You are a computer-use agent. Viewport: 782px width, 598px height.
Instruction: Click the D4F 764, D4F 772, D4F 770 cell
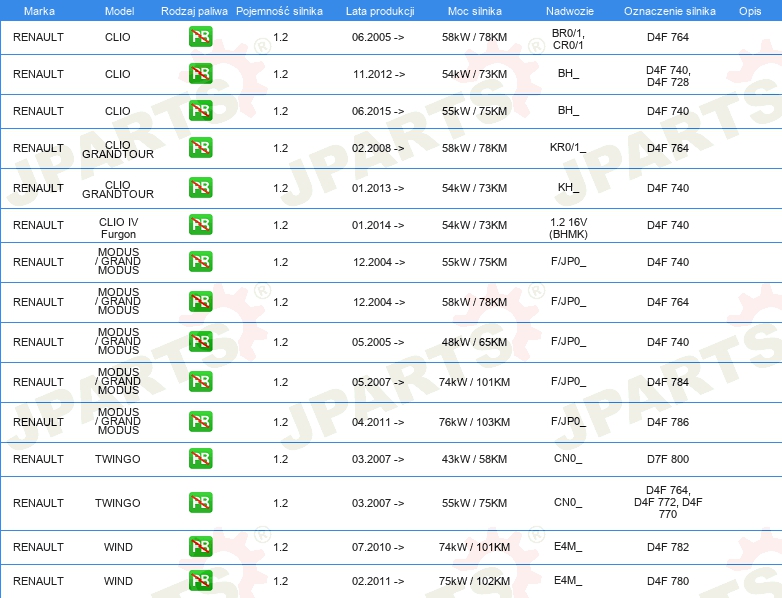click(668, 502)
